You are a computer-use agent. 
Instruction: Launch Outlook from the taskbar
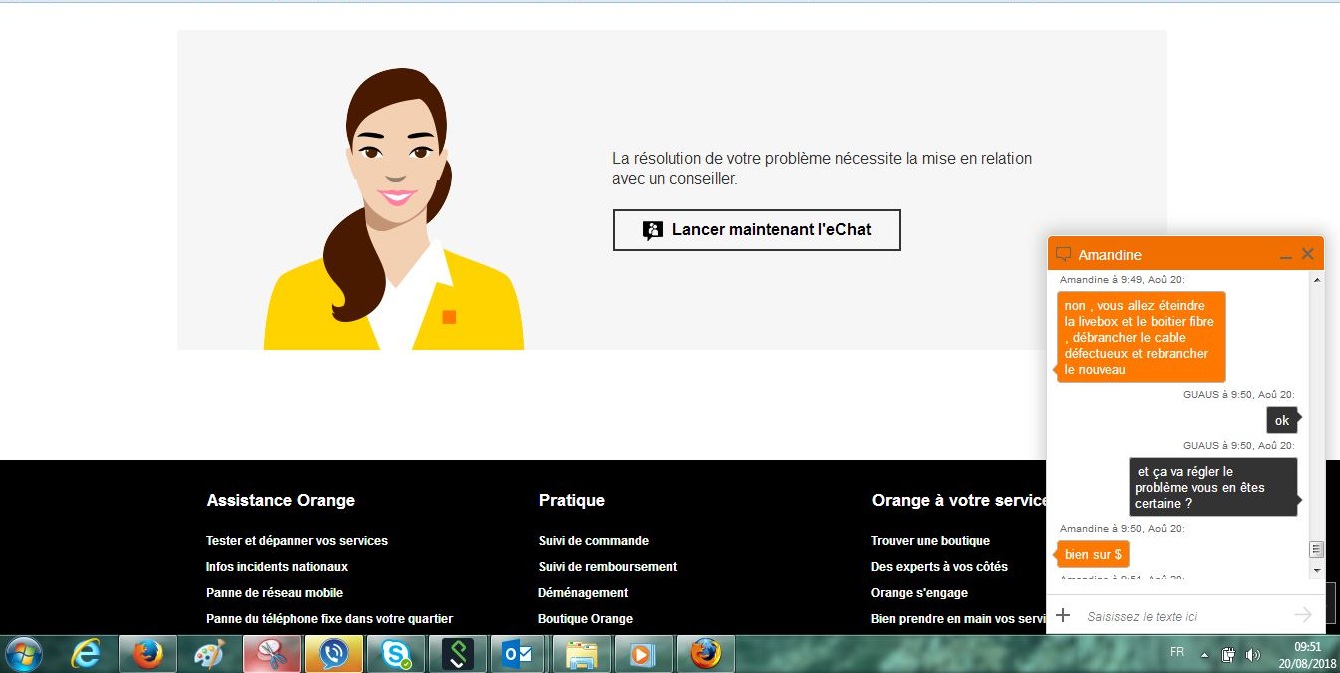click(x=518, y=654)
